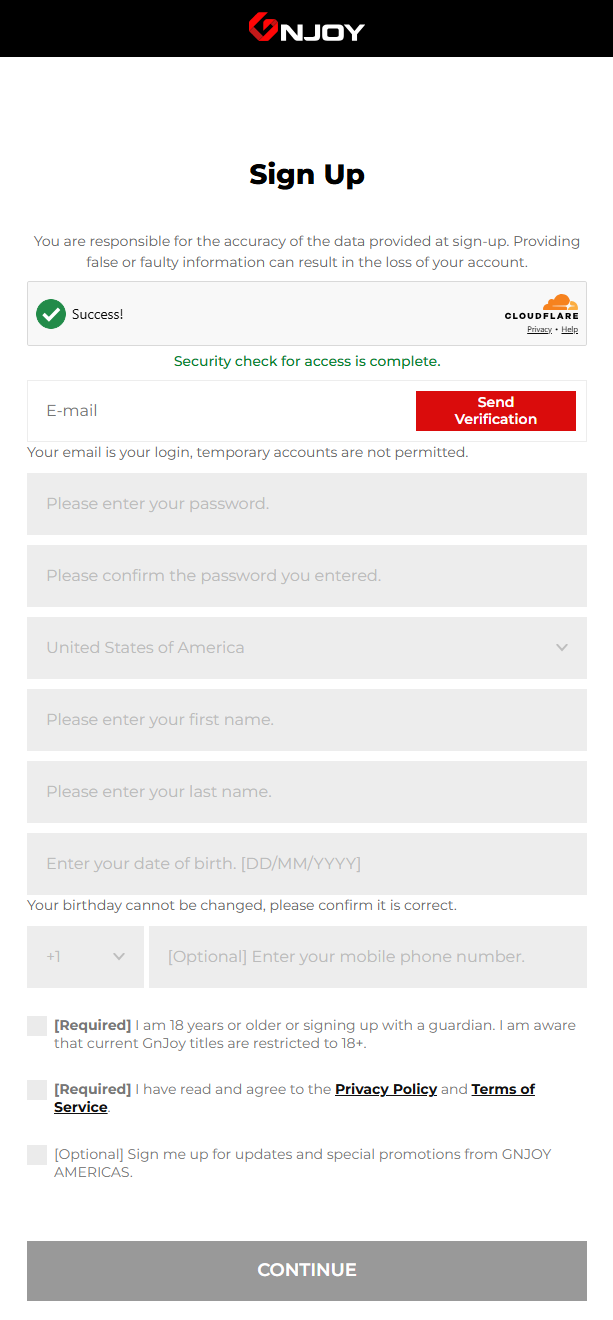Click the date of birth field
The width and height of the screenshot is (613, 1320).
[307, 864]
